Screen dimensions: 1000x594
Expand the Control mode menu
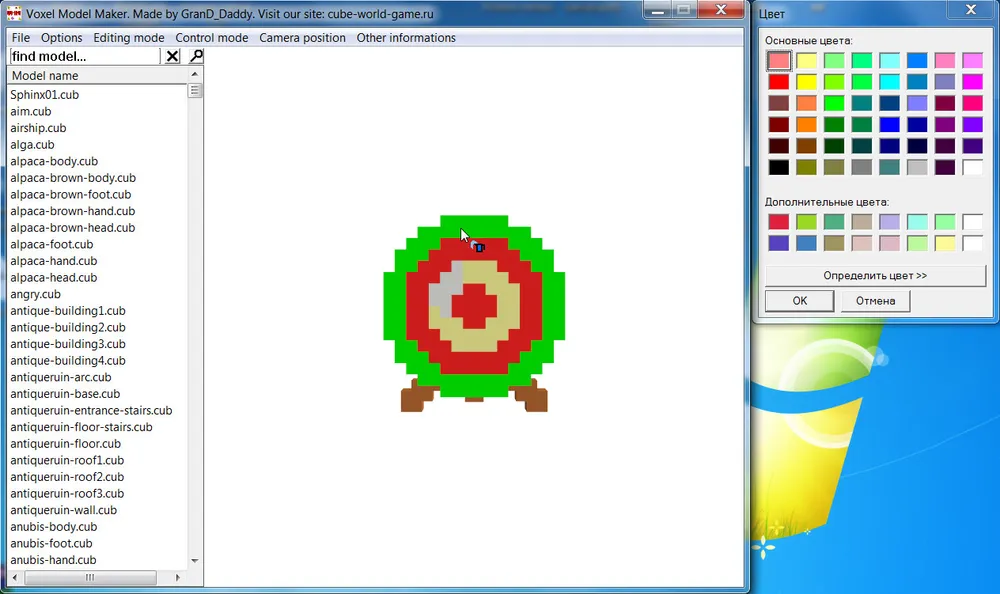click(x=211, y=38)
